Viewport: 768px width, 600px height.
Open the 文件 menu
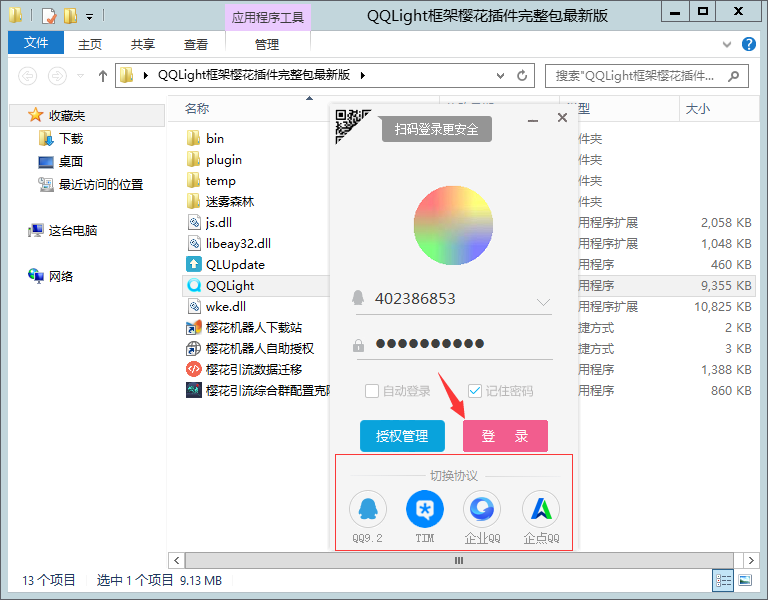click(x=36, y=43)
